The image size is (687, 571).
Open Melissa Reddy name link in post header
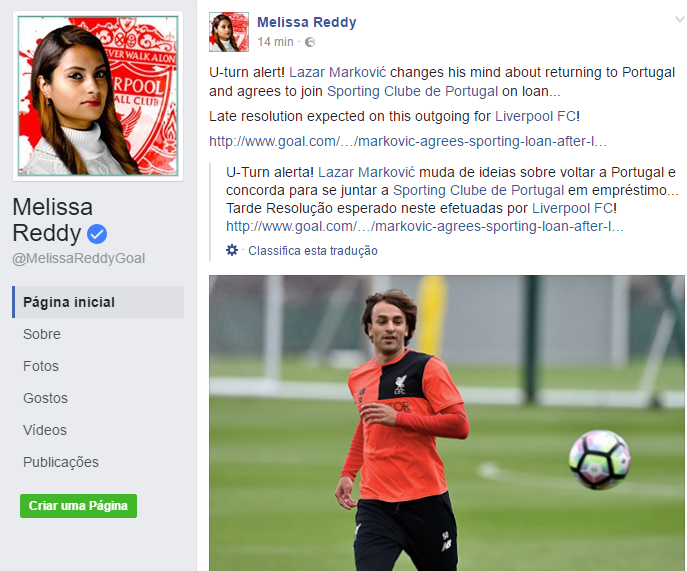307,22
